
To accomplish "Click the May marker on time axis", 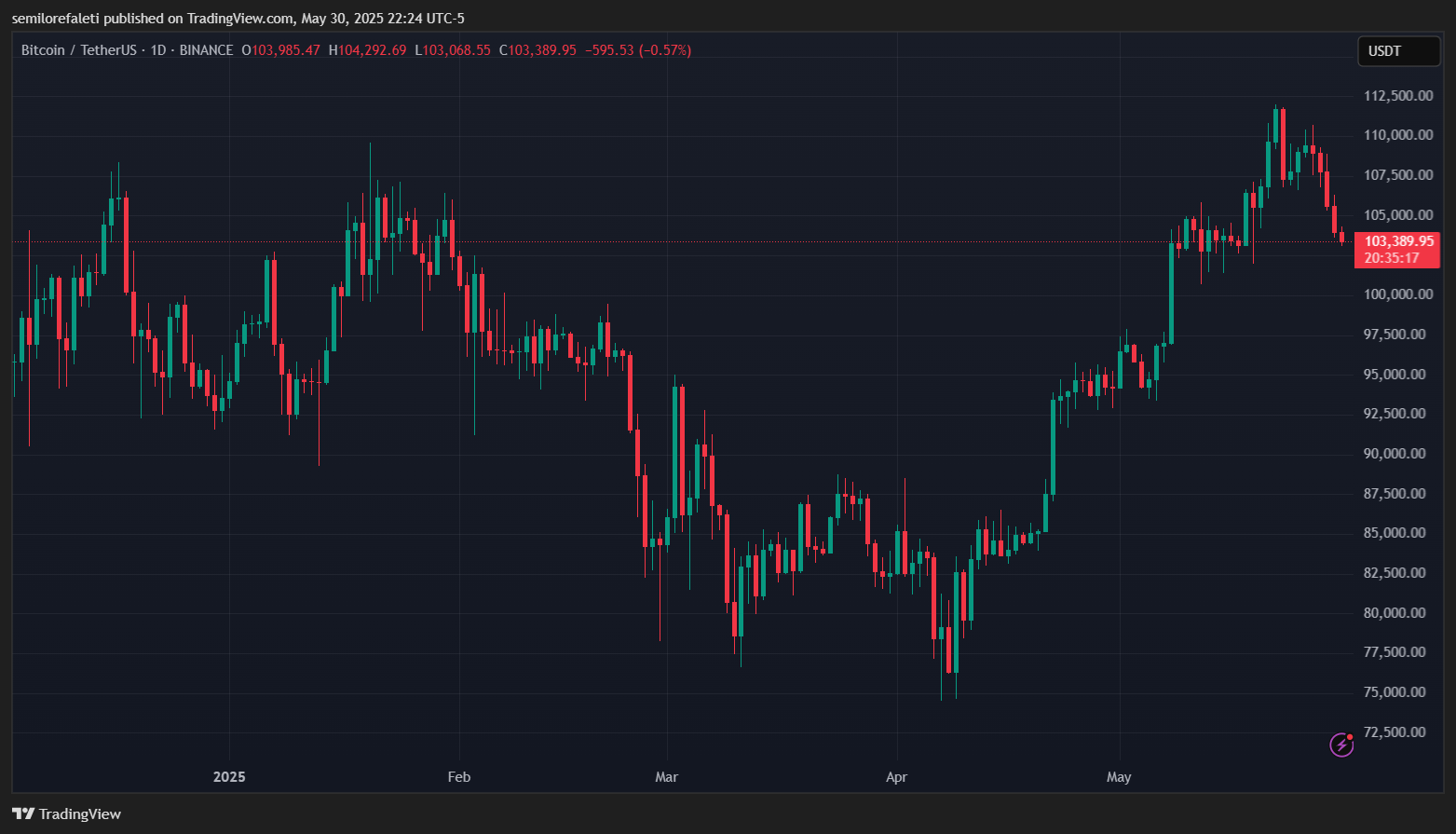I will [1119, 776].
